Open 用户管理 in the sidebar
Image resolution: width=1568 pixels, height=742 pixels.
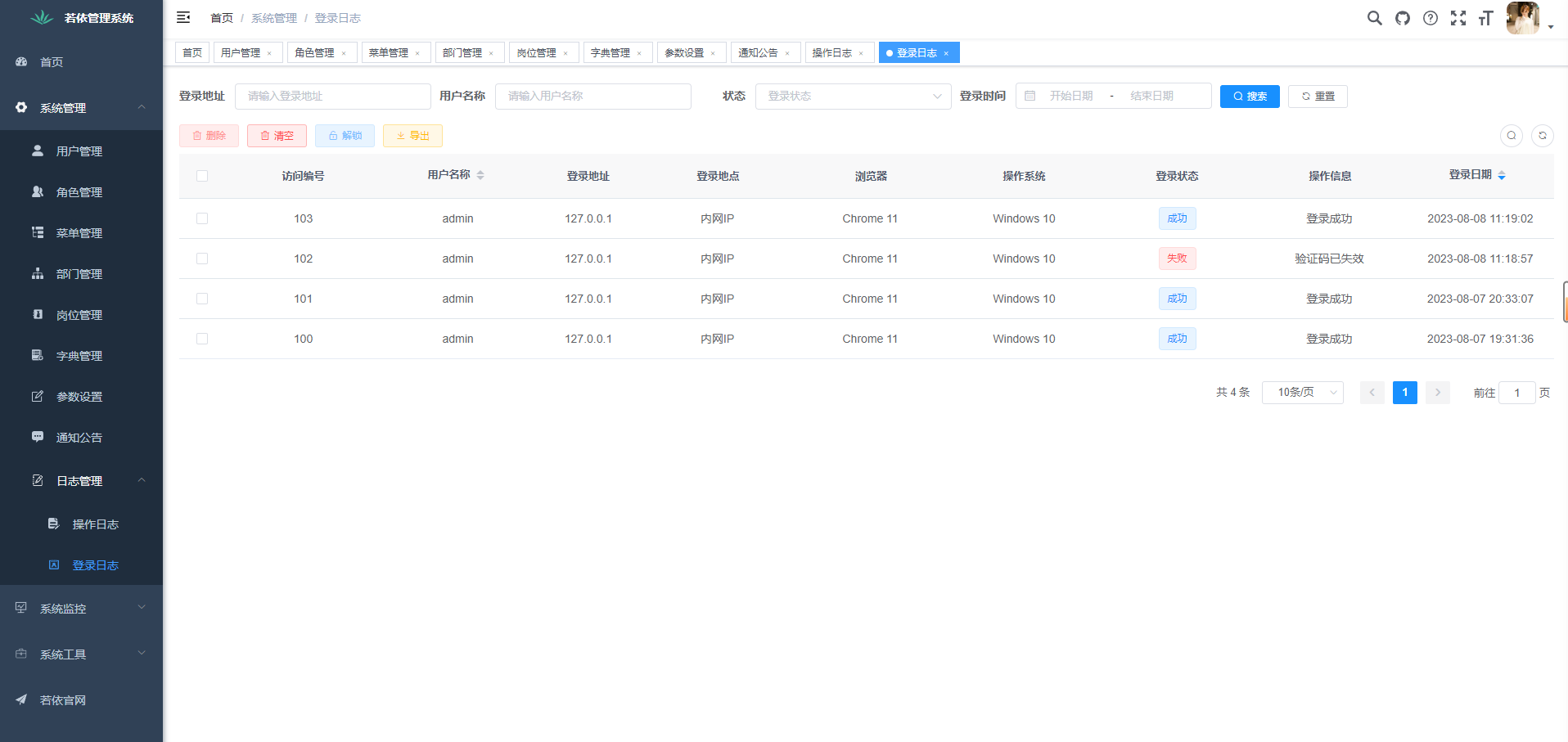tap(81, 151)
